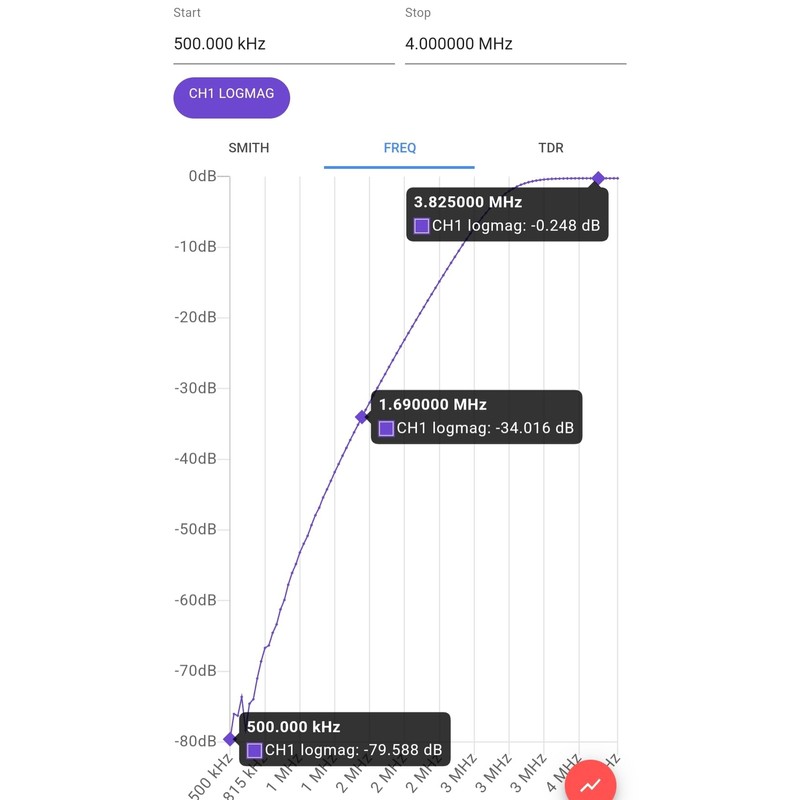This screenshot has width=800, height=800.
Task: Click the Start frequency input field
Action: tap(284, 44)
